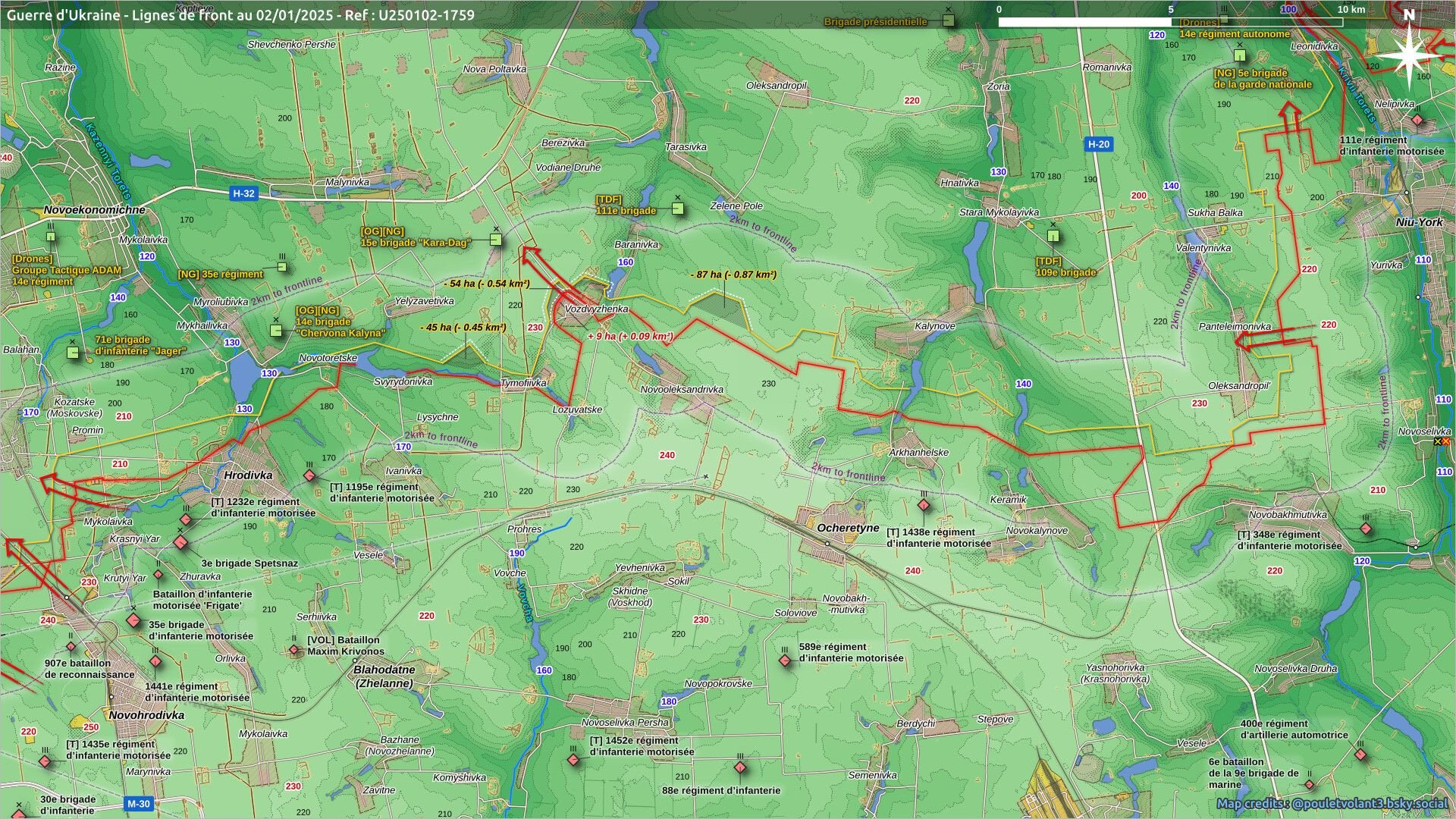Image resolution: width=1456 pixels, height=819 pixels.
Task: Click the Kalynove village label
Action: pos(935,326)
